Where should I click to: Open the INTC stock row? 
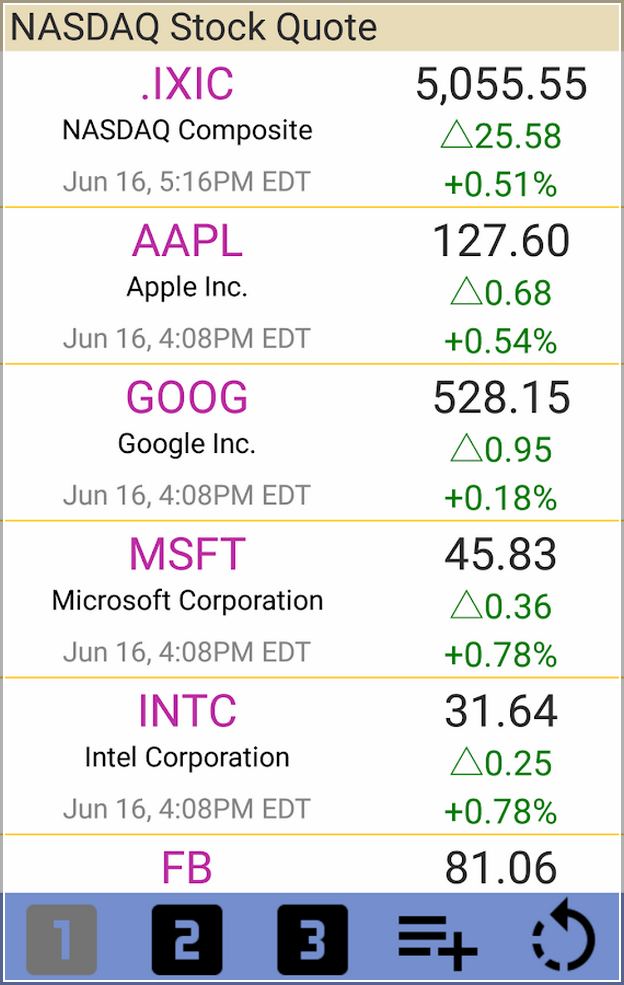[312, 756]
